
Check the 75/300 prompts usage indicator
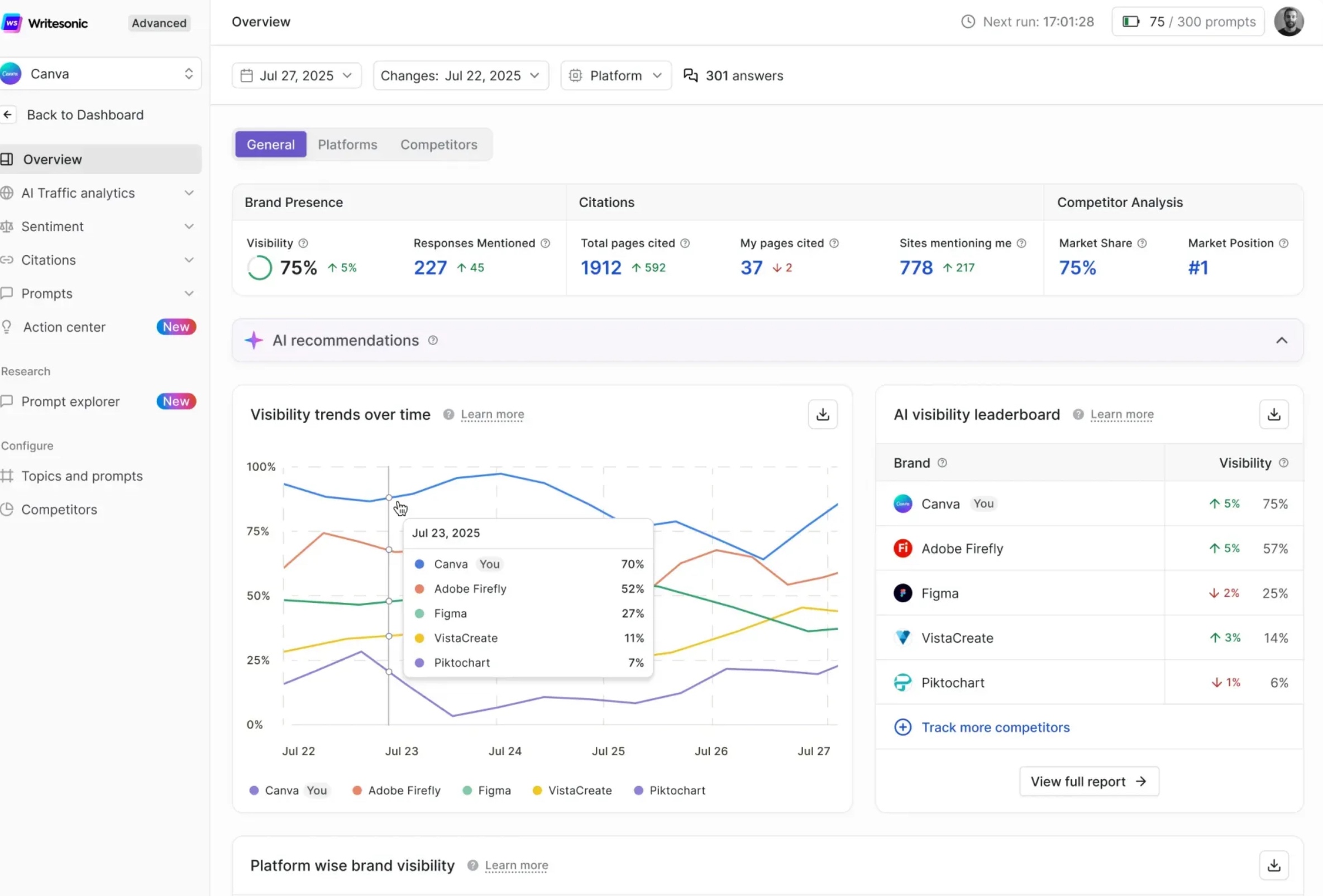pos(1187,22)
